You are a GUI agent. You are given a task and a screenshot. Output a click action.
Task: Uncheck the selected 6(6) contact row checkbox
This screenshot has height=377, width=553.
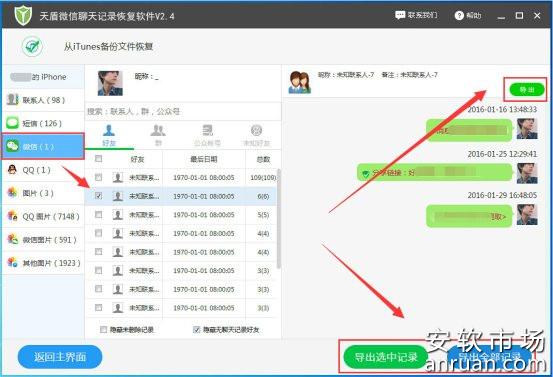[99, 196]
